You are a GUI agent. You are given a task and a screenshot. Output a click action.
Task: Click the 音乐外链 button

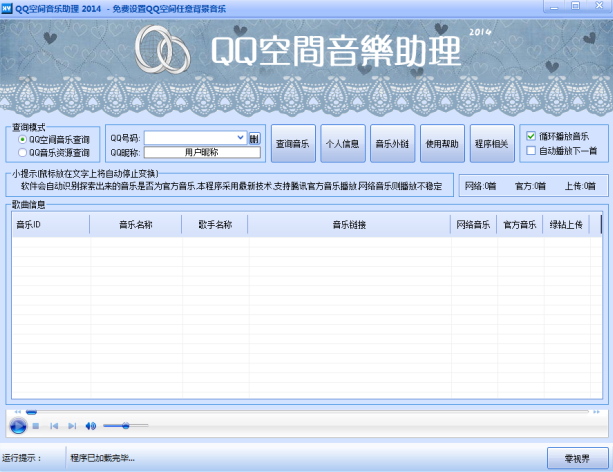pyautogui.click(x=392, y=144)
